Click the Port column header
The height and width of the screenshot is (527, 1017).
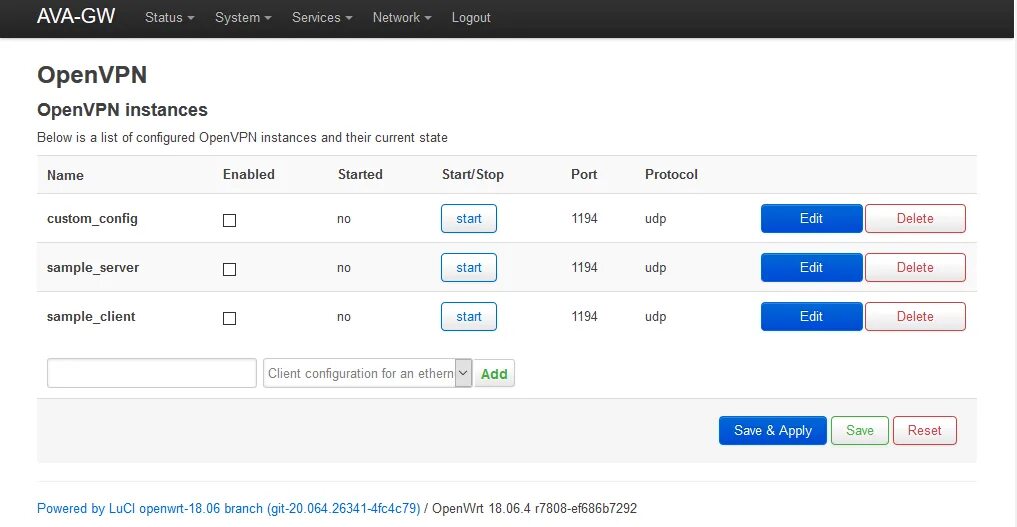click(x=584, y=174)
